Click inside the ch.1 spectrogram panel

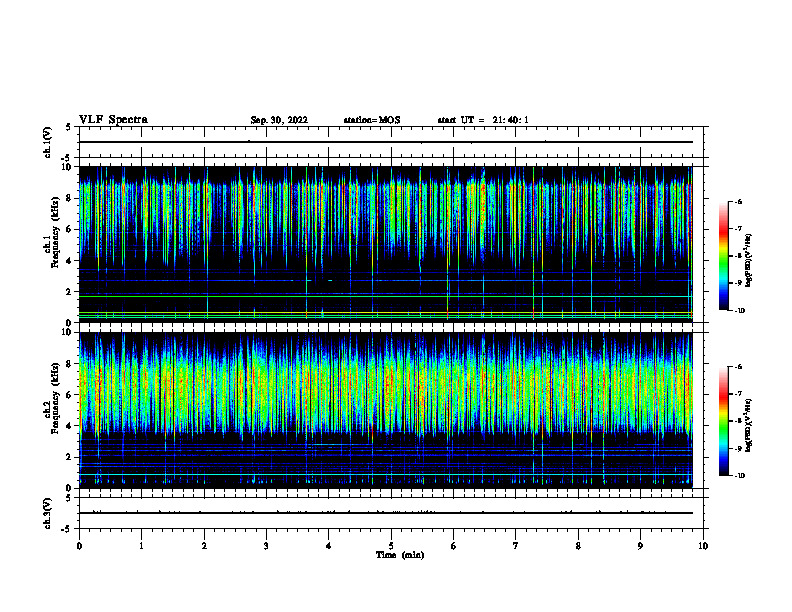385,244
